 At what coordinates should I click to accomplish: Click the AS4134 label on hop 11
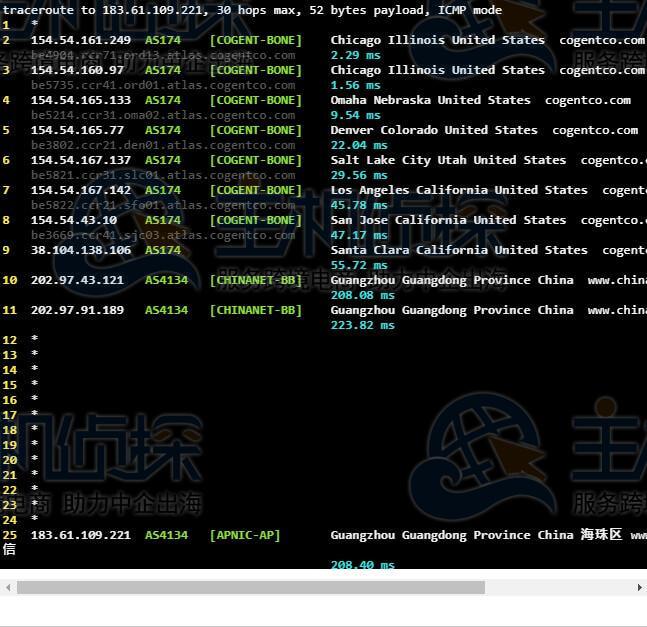[166, 310]
